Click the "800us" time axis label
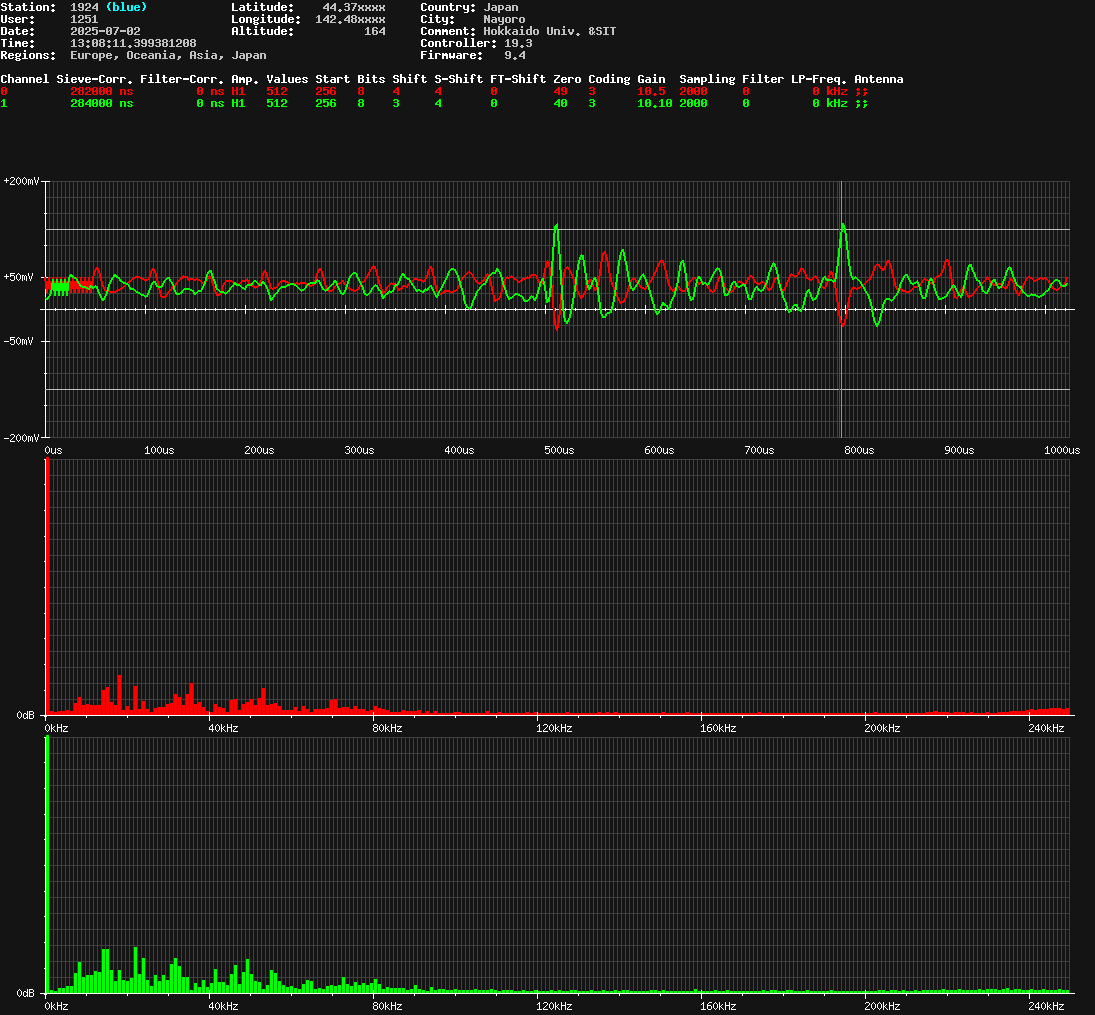 pos(859,450)
